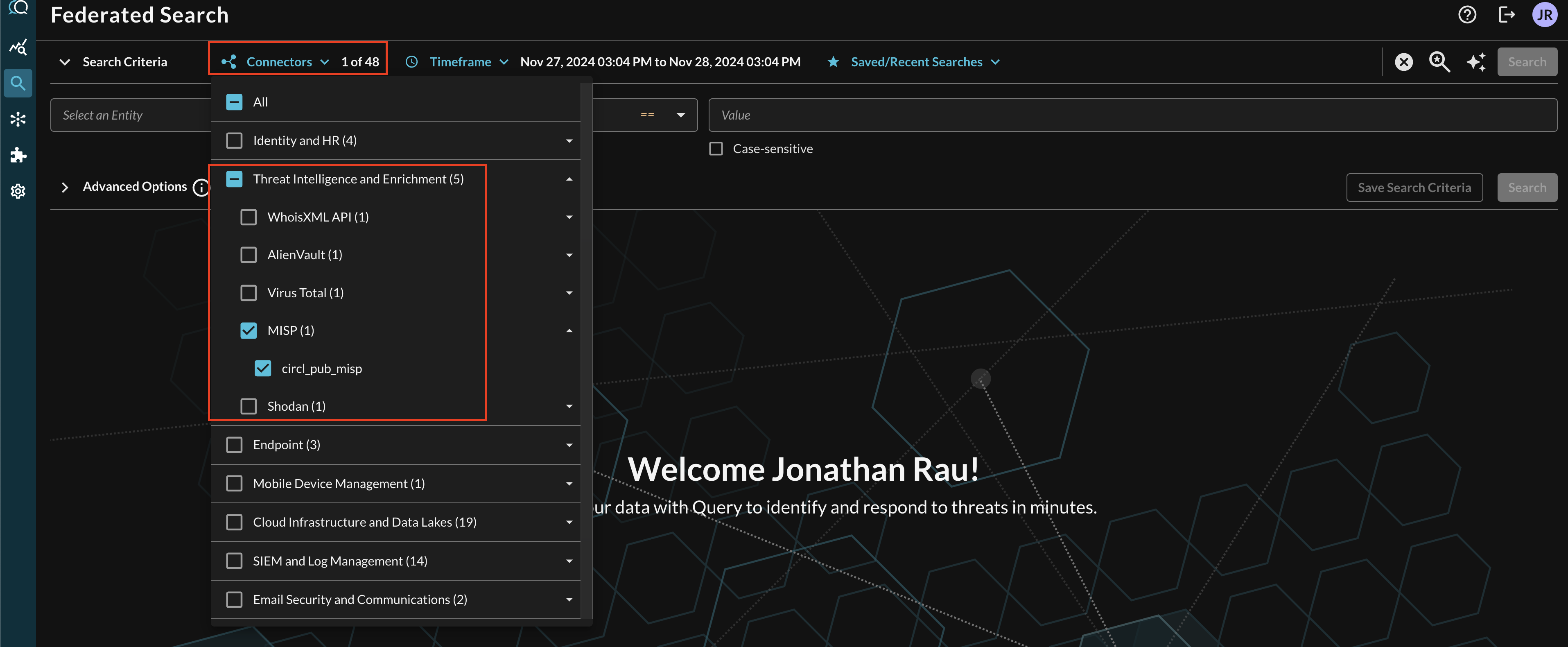The height and width of the screenshot is (647, 1568).
Task: Click the sparkle AI search icon
Action: click(1476, 62)
